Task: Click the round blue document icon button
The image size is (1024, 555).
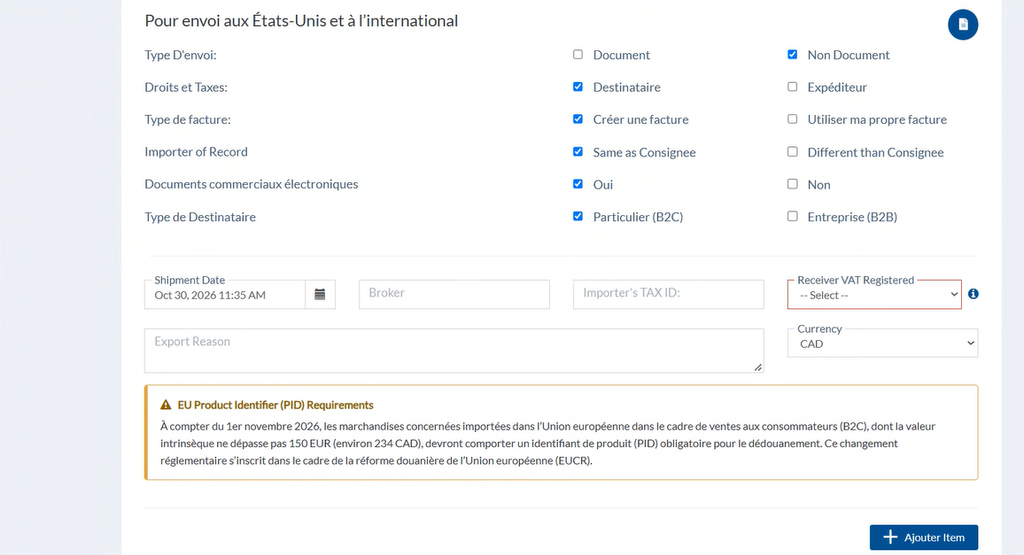Action: point(963,25)
